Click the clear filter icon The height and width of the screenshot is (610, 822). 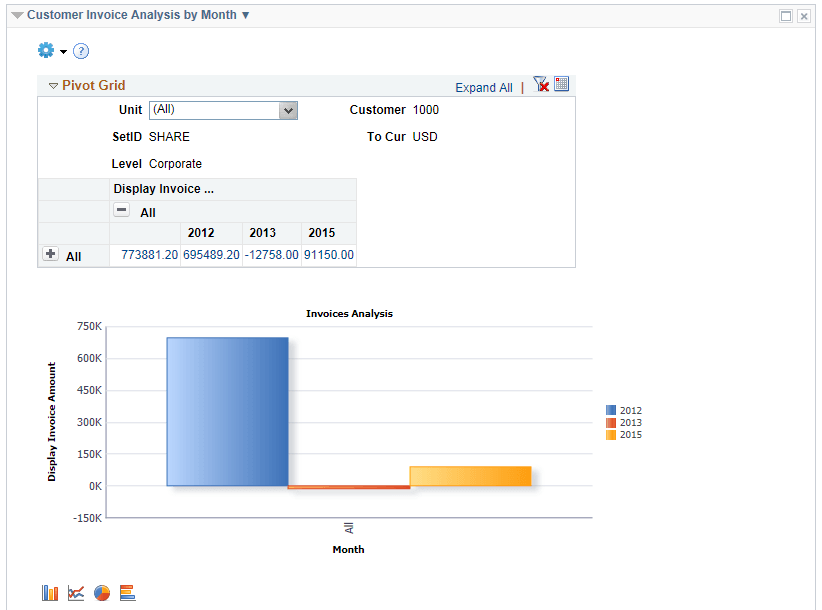coord(541,84)
